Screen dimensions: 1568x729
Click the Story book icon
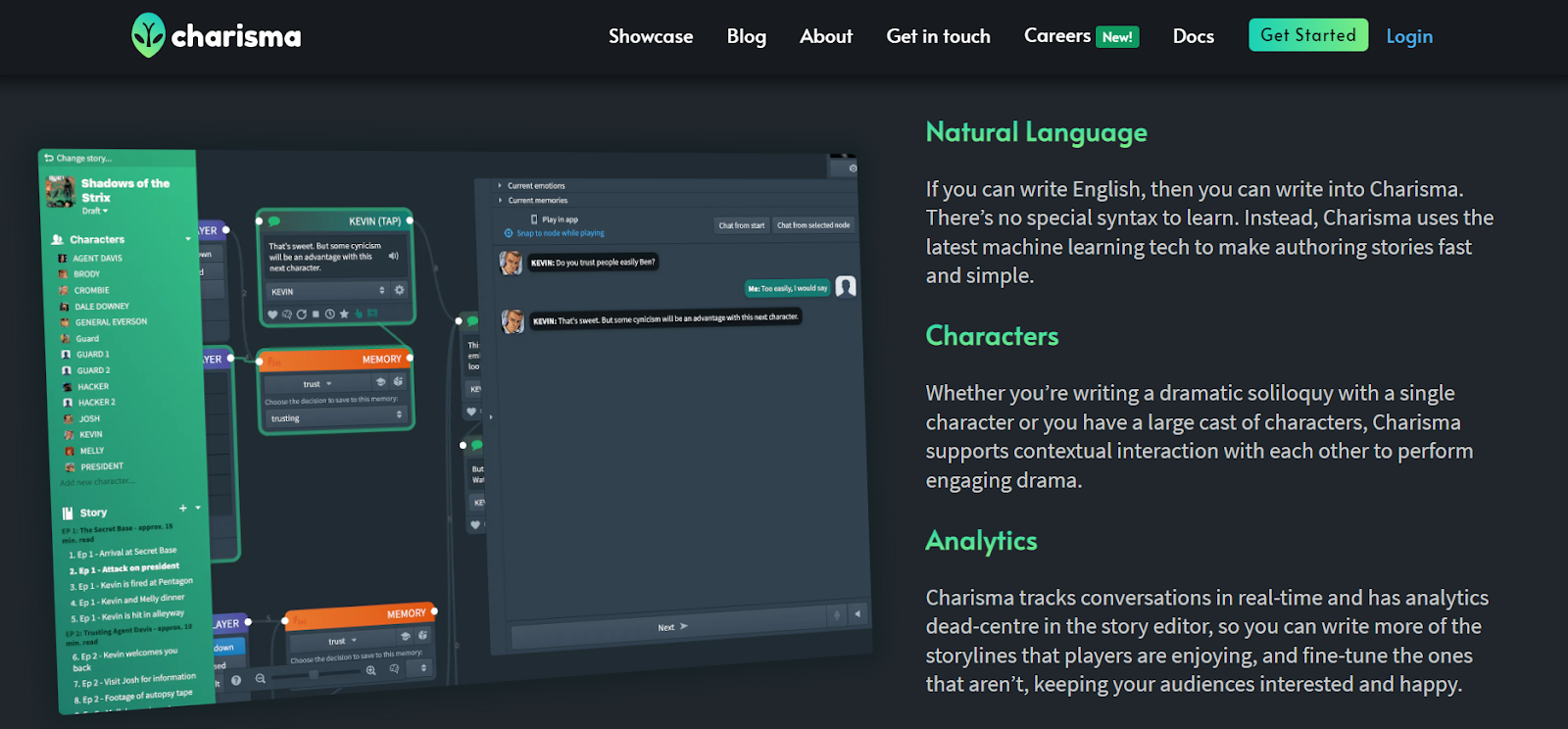click(x=68, y=512)
